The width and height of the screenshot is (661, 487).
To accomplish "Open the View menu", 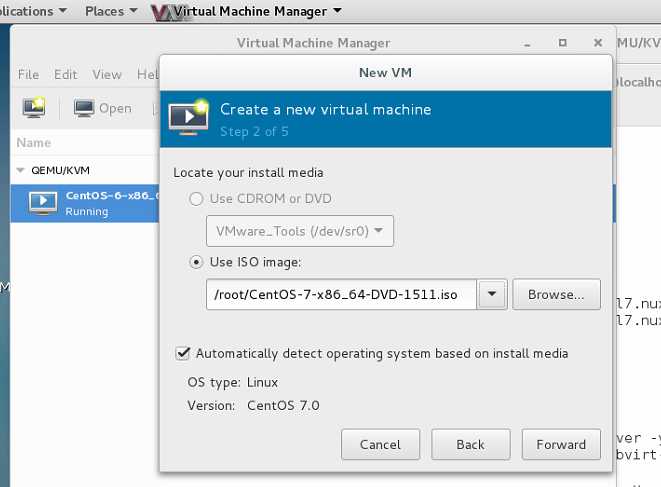I will 107,75.
